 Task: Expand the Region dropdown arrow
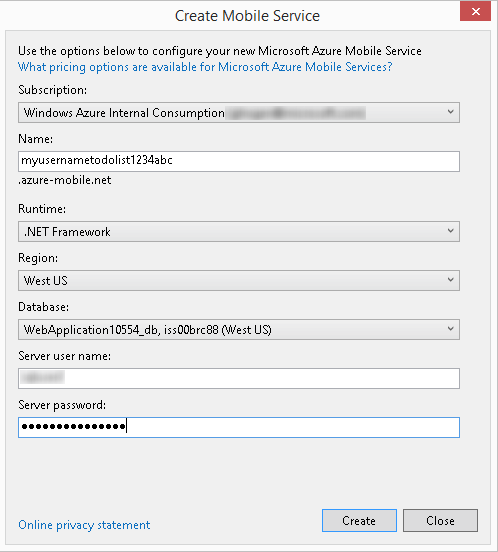(450, 280)
